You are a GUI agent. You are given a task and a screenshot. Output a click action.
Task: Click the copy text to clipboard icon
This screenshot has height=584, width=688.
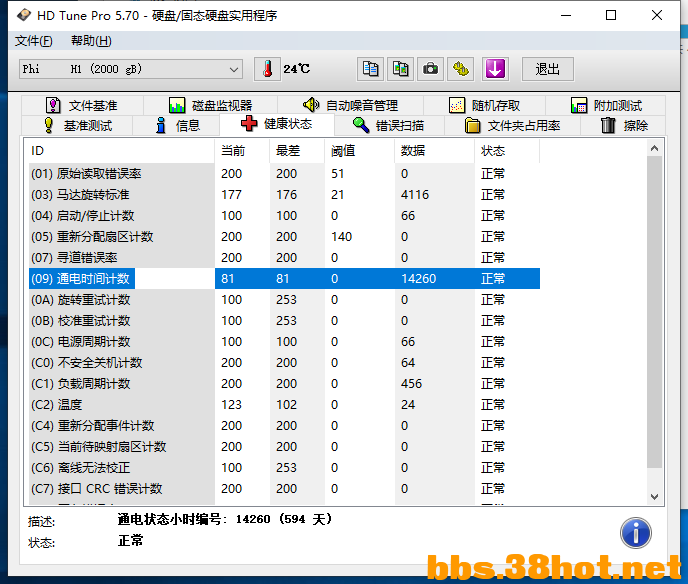(x=370, y=69)
